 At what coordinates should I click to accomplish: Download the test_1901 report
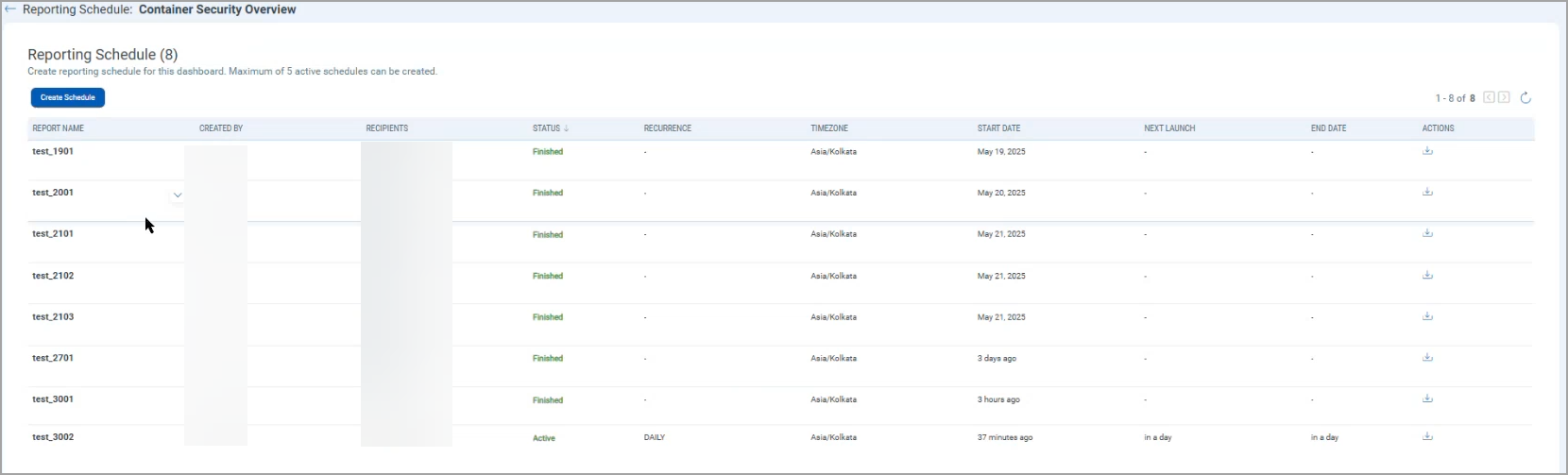(1427, 151)
